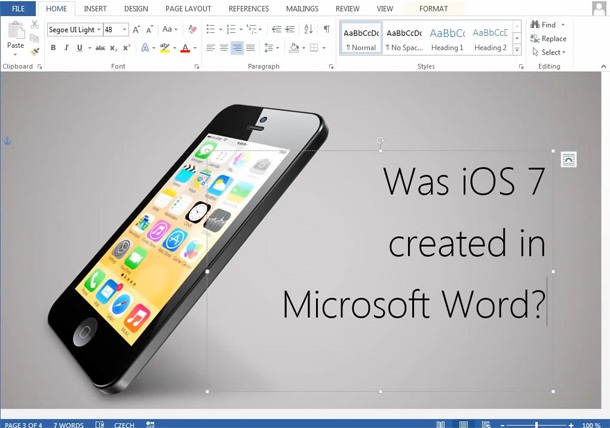Open Layout Options beside text box
Viewport: 610px width, 428px height.
[x=569, y=160]
